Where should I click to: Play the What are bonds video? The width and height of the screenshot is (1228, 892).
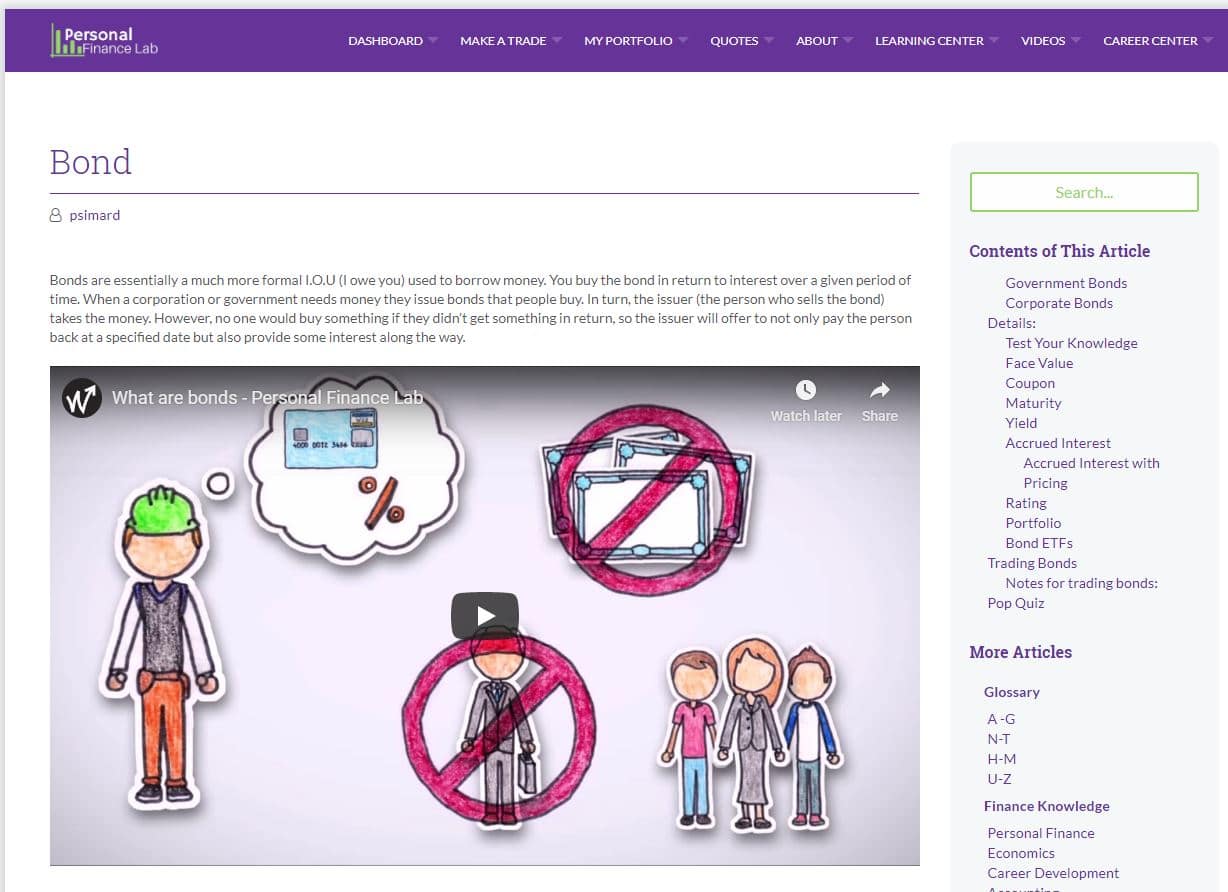pyautogui.click(x=484, y=616)
